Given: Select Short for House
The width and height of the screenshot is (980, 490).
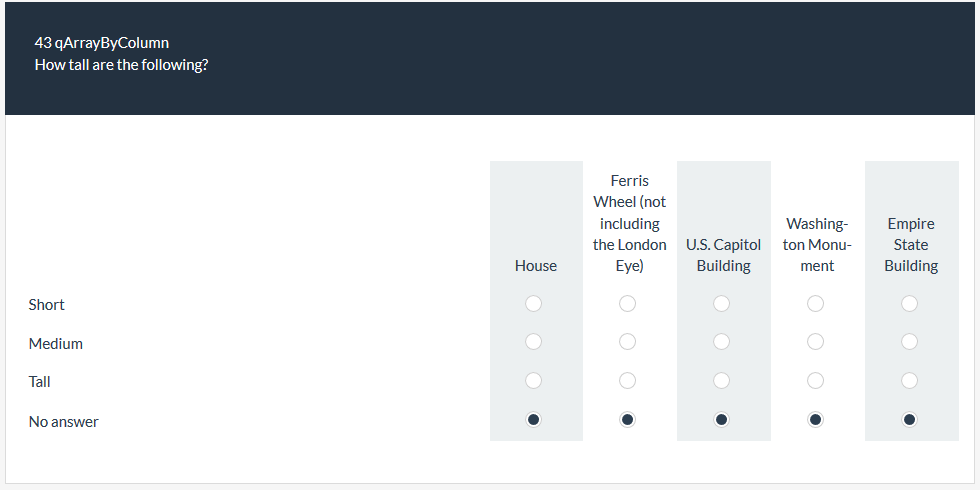Looking at the screenshot, I should pos(534,303).
